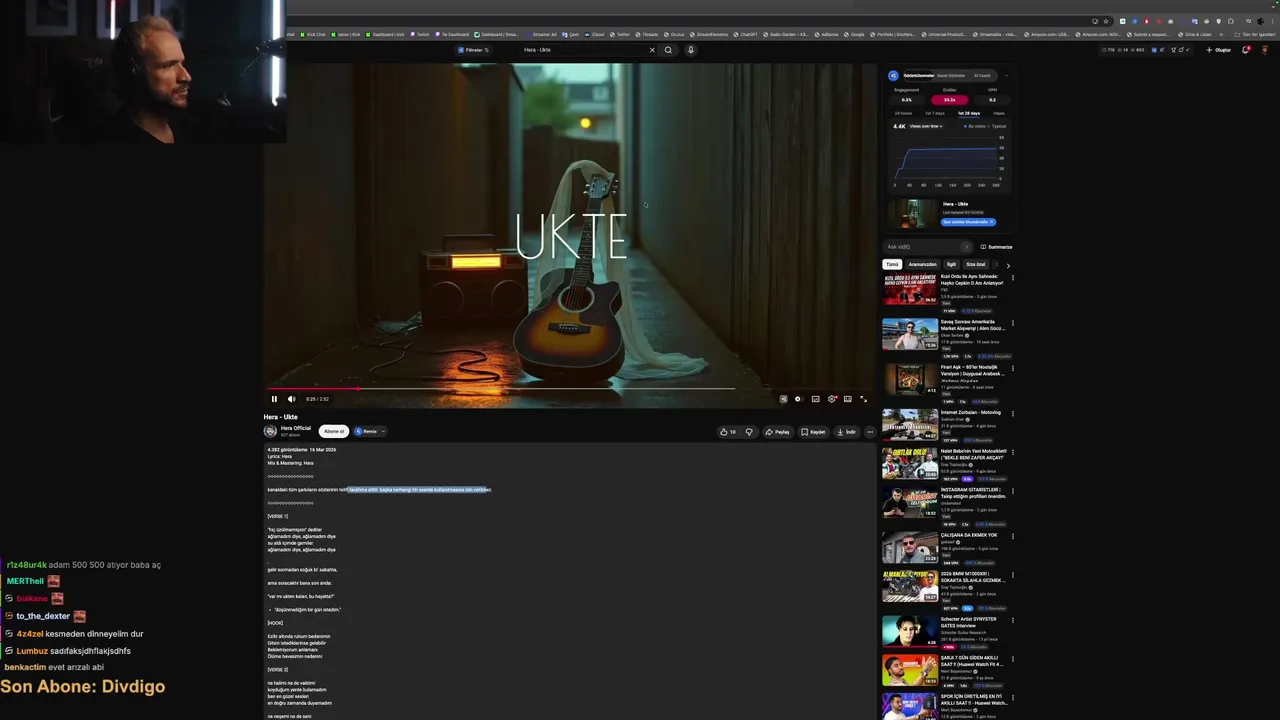Start voice search with microphone
The height and width of the screenshot is (720, 1280).
point(690,50)
